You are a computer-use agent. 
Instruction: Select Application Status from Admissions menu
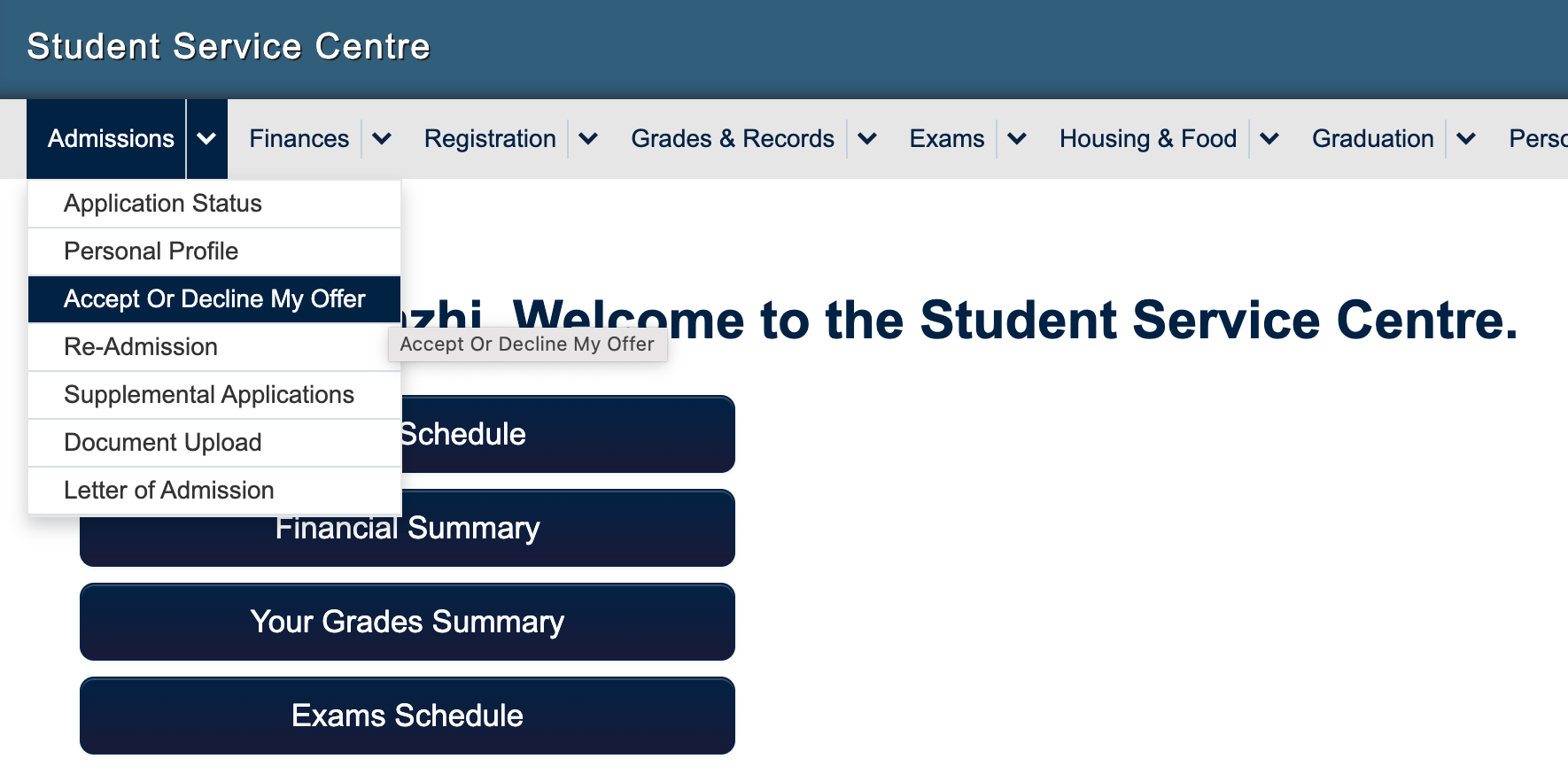[163, 204]
